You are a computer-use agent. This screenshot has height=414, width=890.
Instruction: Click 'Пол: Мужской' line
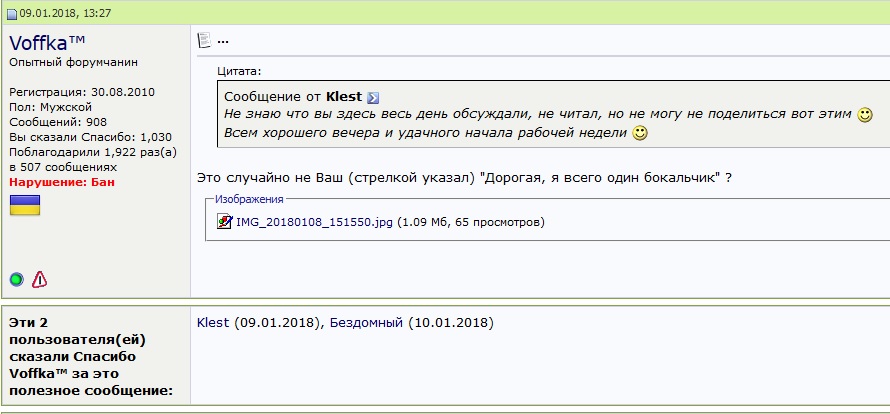click(x=51, y=107)
